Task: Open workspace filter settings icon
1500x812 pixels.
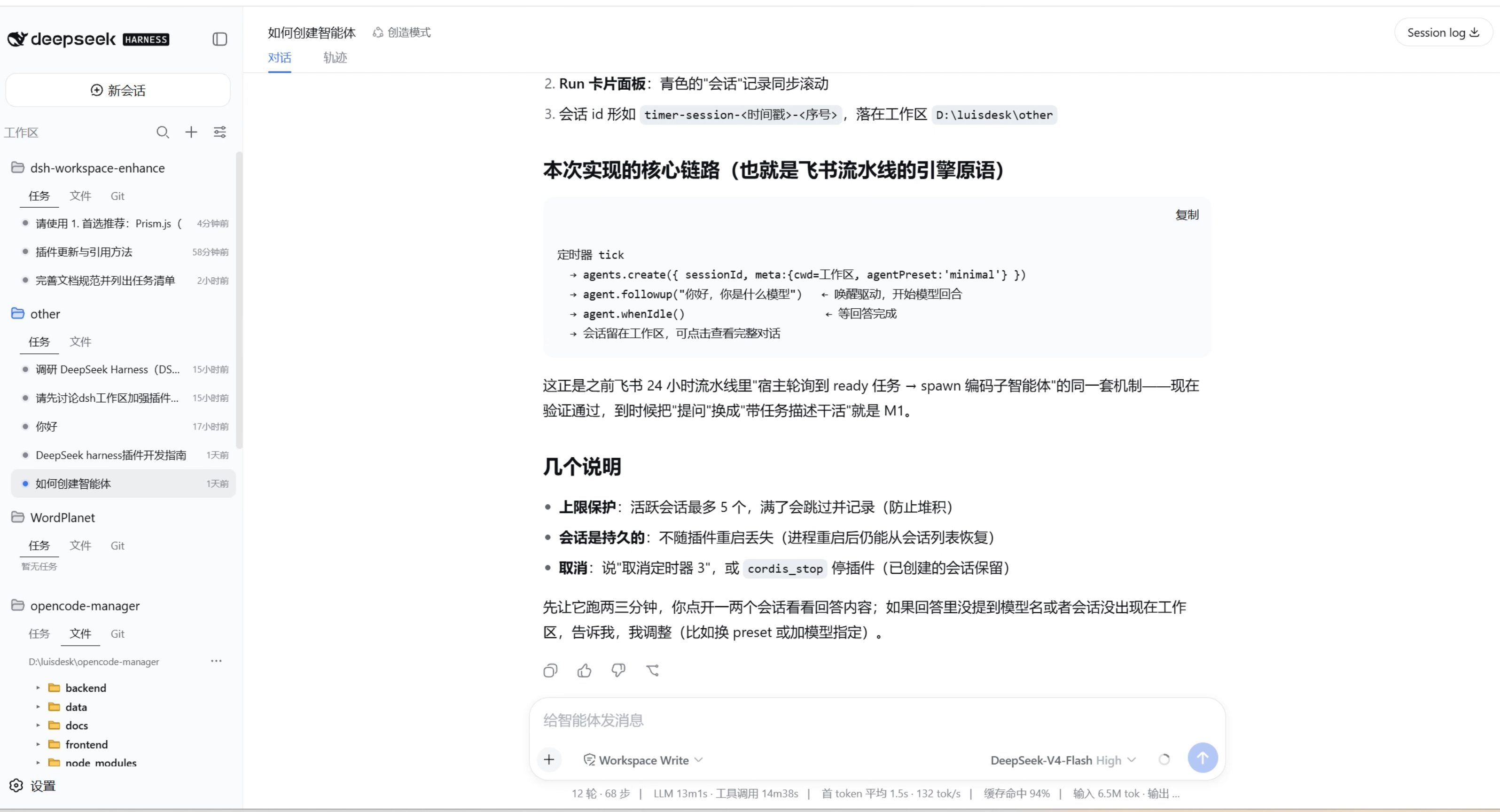Action: tap(219, 132)
